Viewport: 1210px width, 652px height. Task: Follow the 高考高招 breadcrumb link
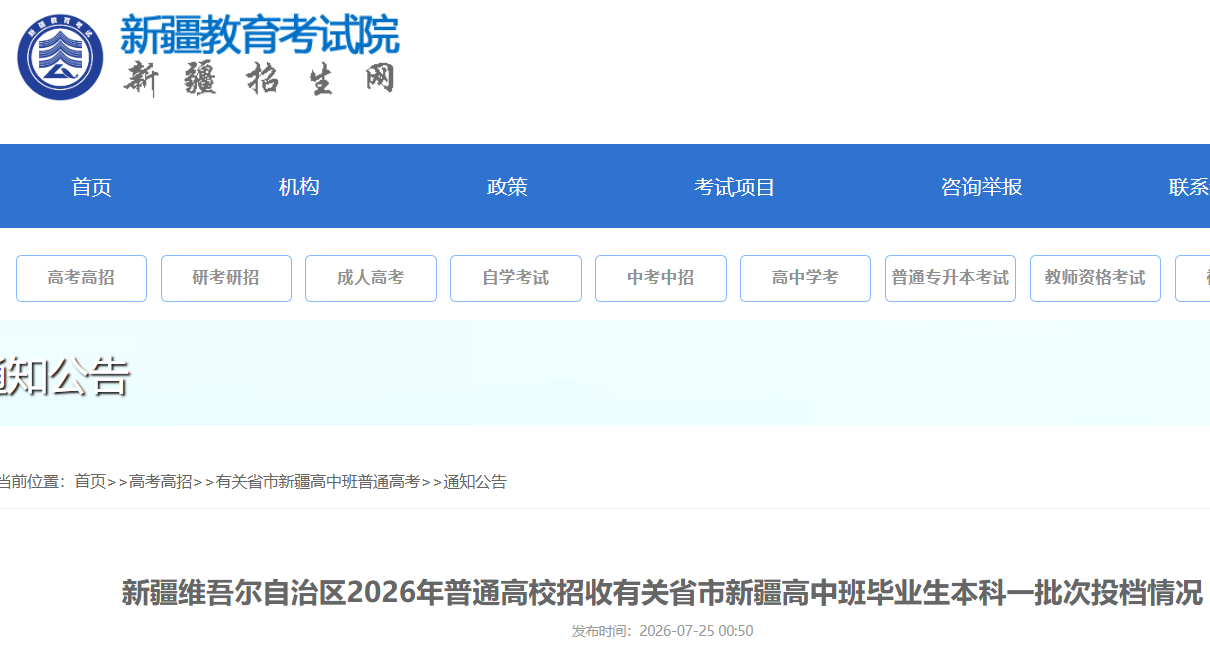161,482
